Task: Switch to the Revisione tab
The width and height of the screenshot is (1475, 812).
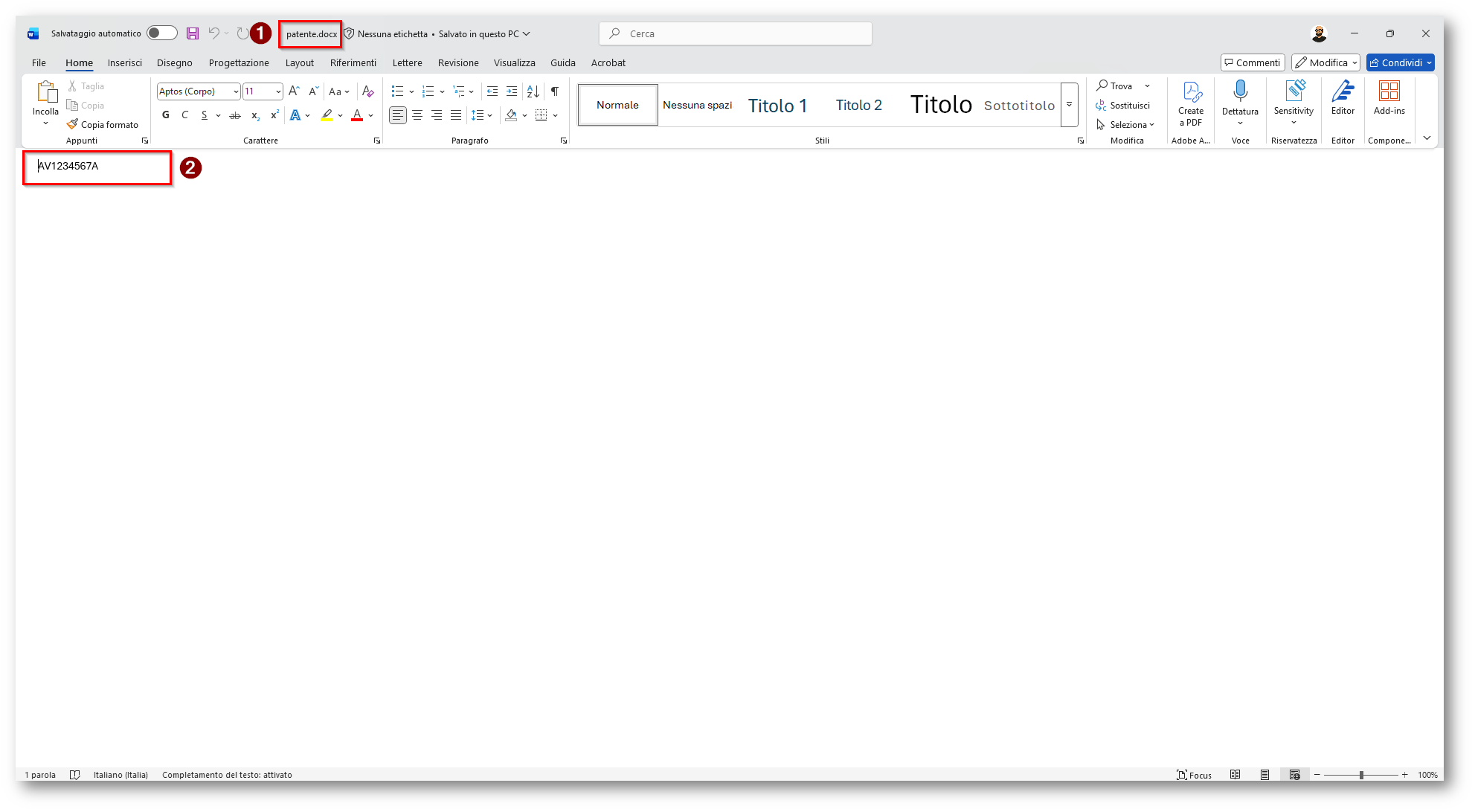Action: (x=458, y=63)
